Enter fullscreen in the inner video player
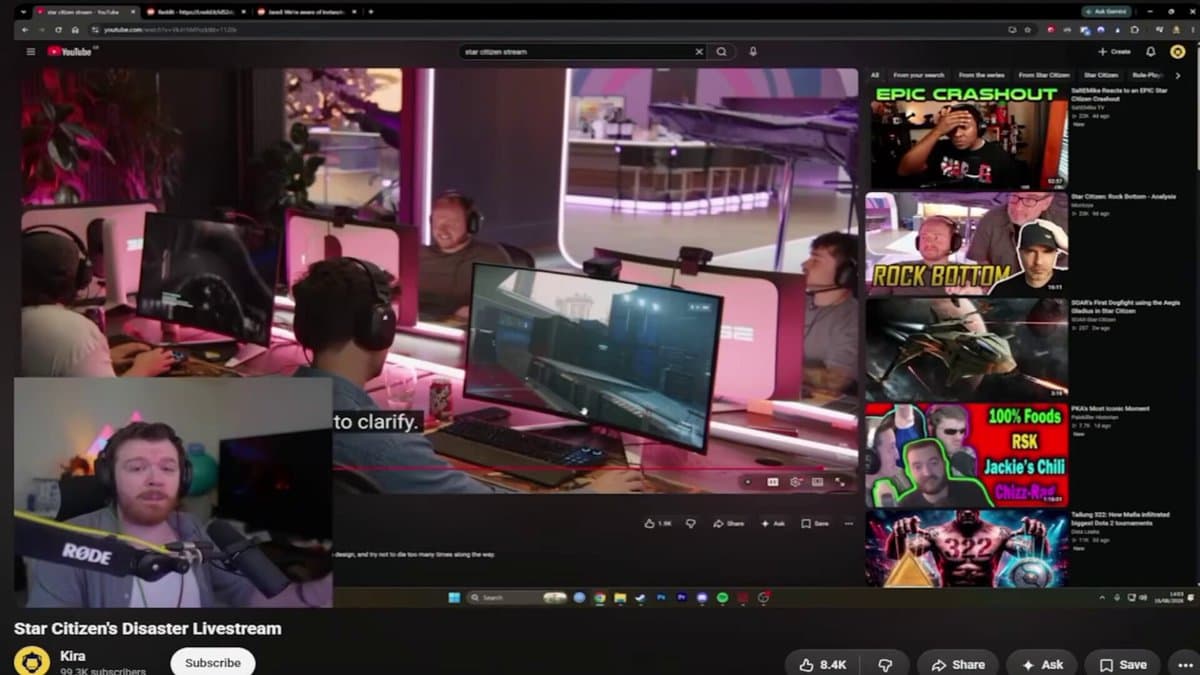The image size is (1200, 675). click(840, 481)
